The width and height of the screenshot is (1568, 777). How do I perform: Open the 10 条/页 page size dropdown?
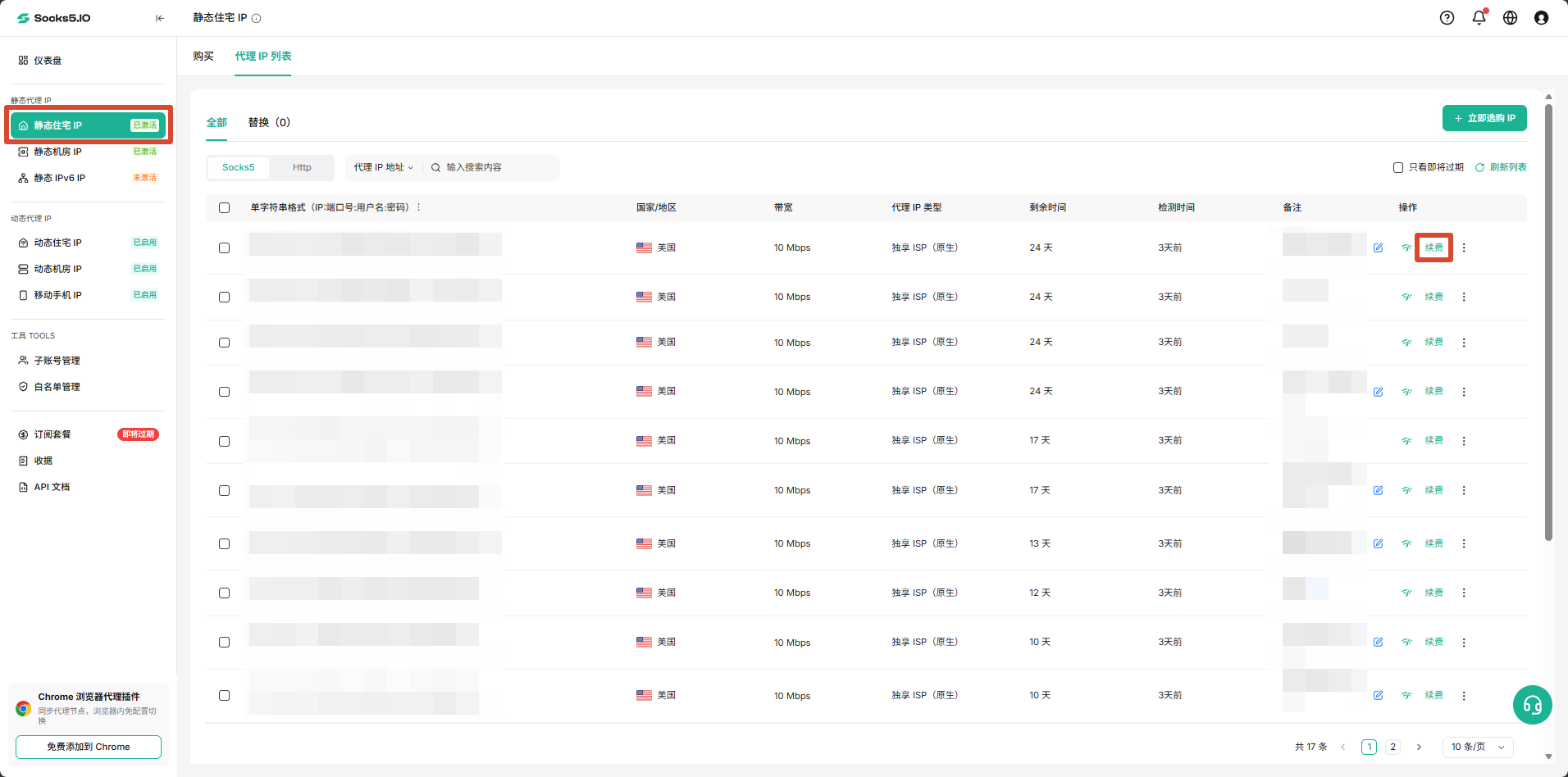point(1478,747)
